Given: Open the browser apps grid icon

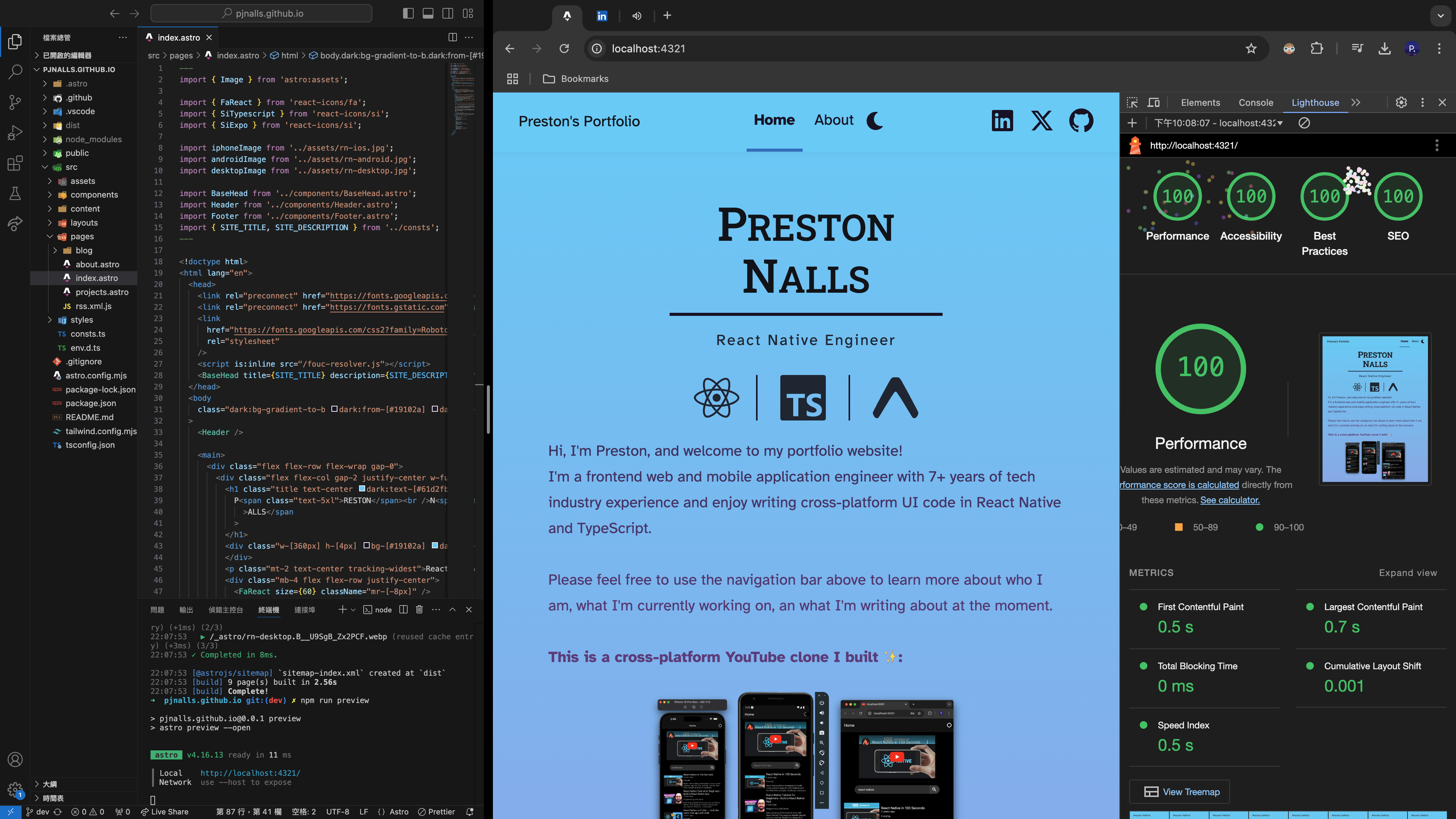Looking at the screenshot, I should click(x=513, y=78).
